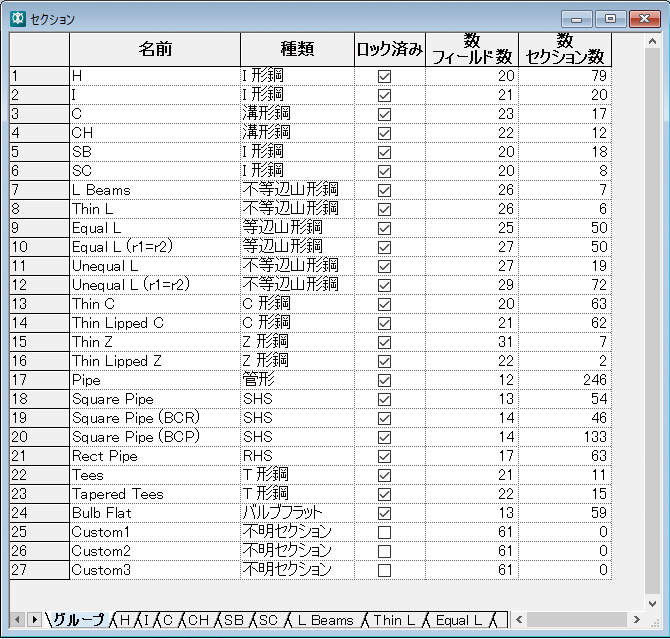Click section count cell 133
The height and width of the screenshot is (639, 670).
click(565, 437)
